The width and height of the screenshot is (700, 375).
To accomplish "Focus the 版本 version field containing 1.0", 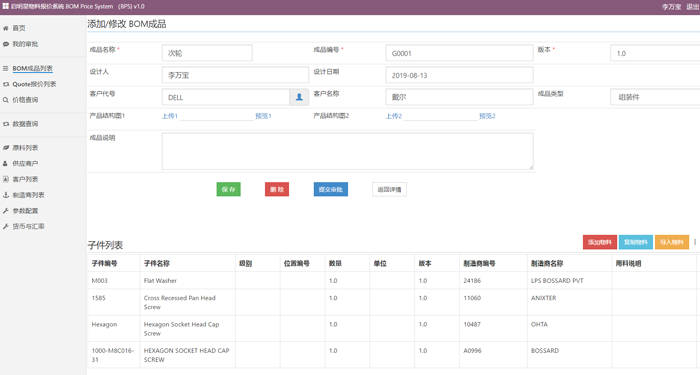I will (x=655, y=53).
